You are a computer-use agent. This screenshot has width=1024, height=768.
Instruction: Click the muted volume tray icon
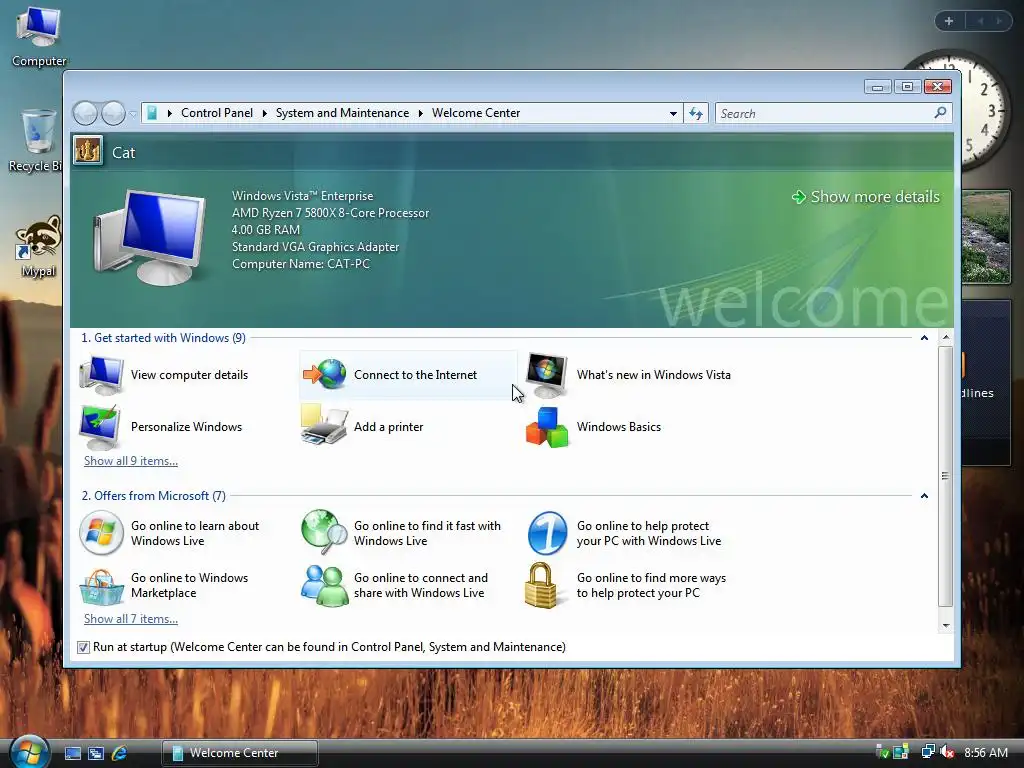click(x=947, y=752)
